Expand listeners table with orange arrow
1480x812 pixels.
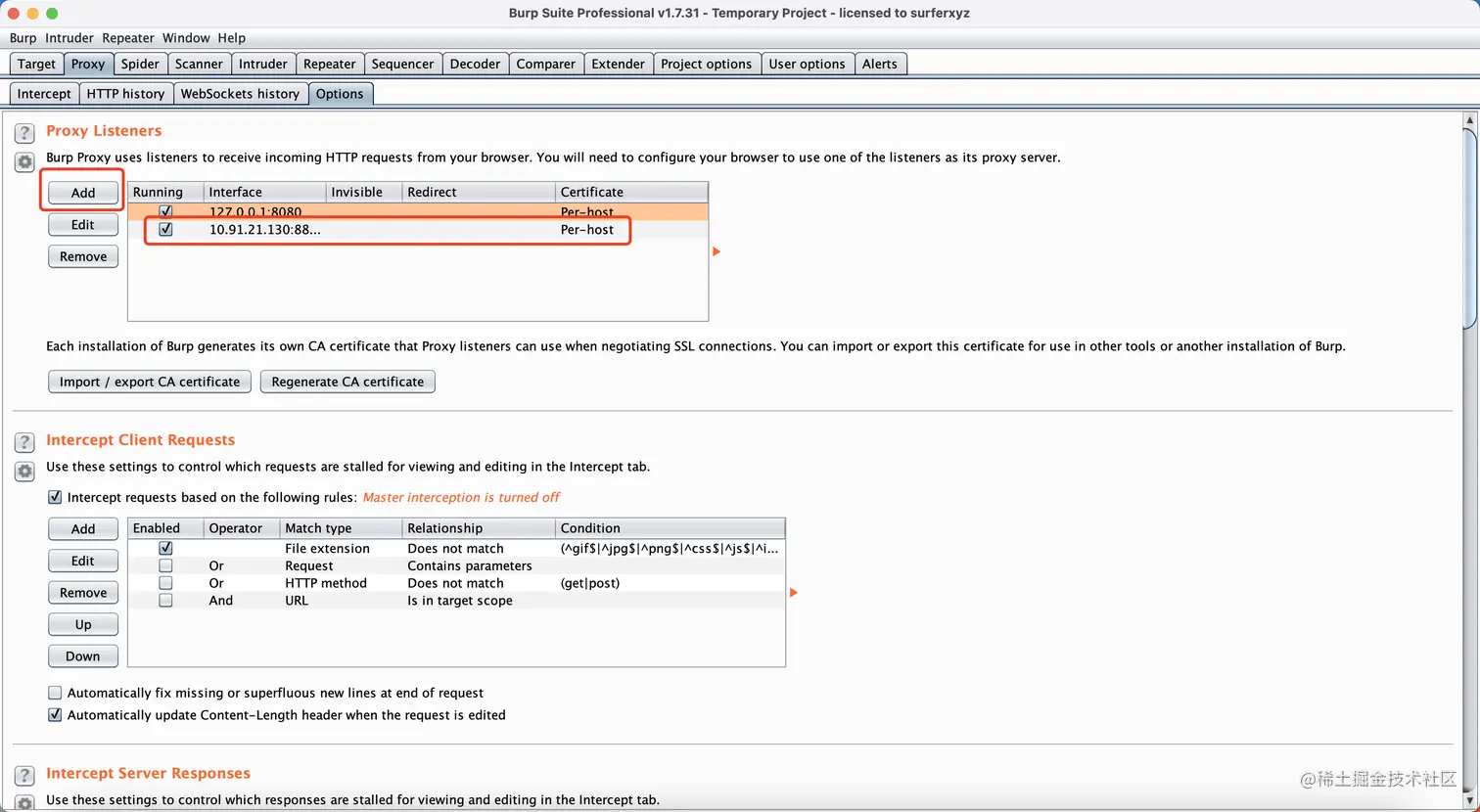pos(717,251)
